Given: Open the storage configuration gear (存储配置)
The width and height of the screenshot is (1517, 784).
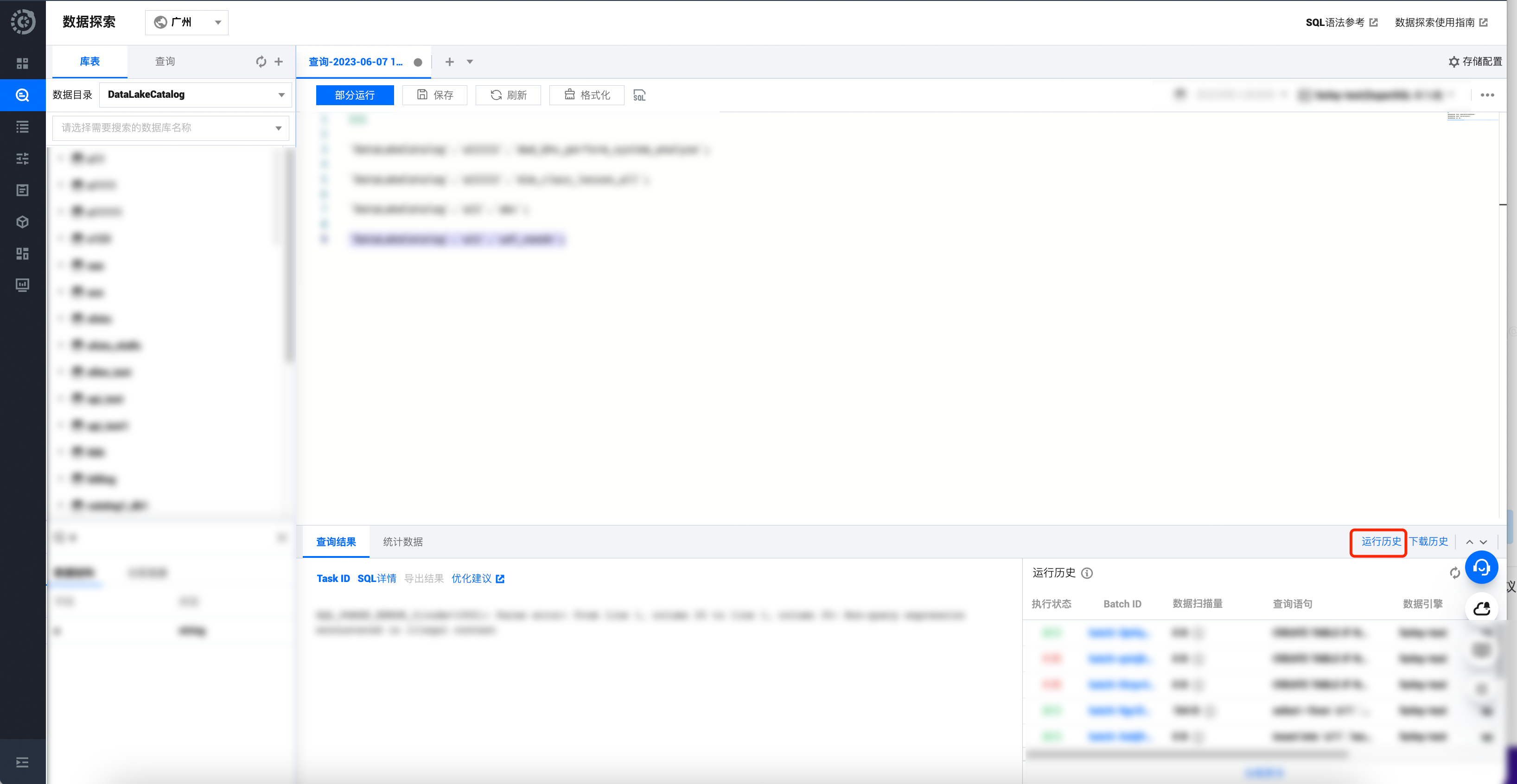Looking at the screenshot, I should coord(1475,62).
